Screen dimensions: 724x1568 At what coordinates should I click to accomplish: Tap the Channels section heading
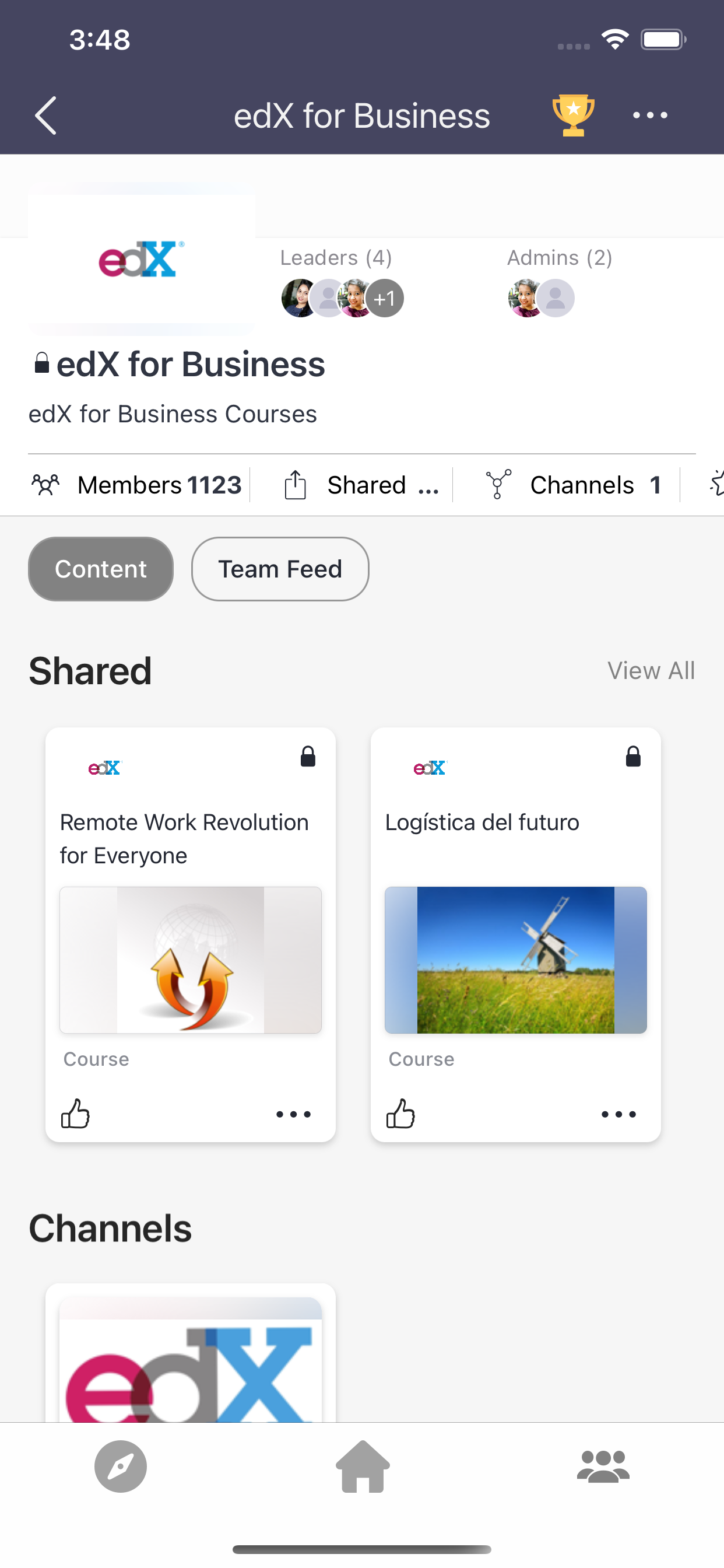click(110, 1228)
